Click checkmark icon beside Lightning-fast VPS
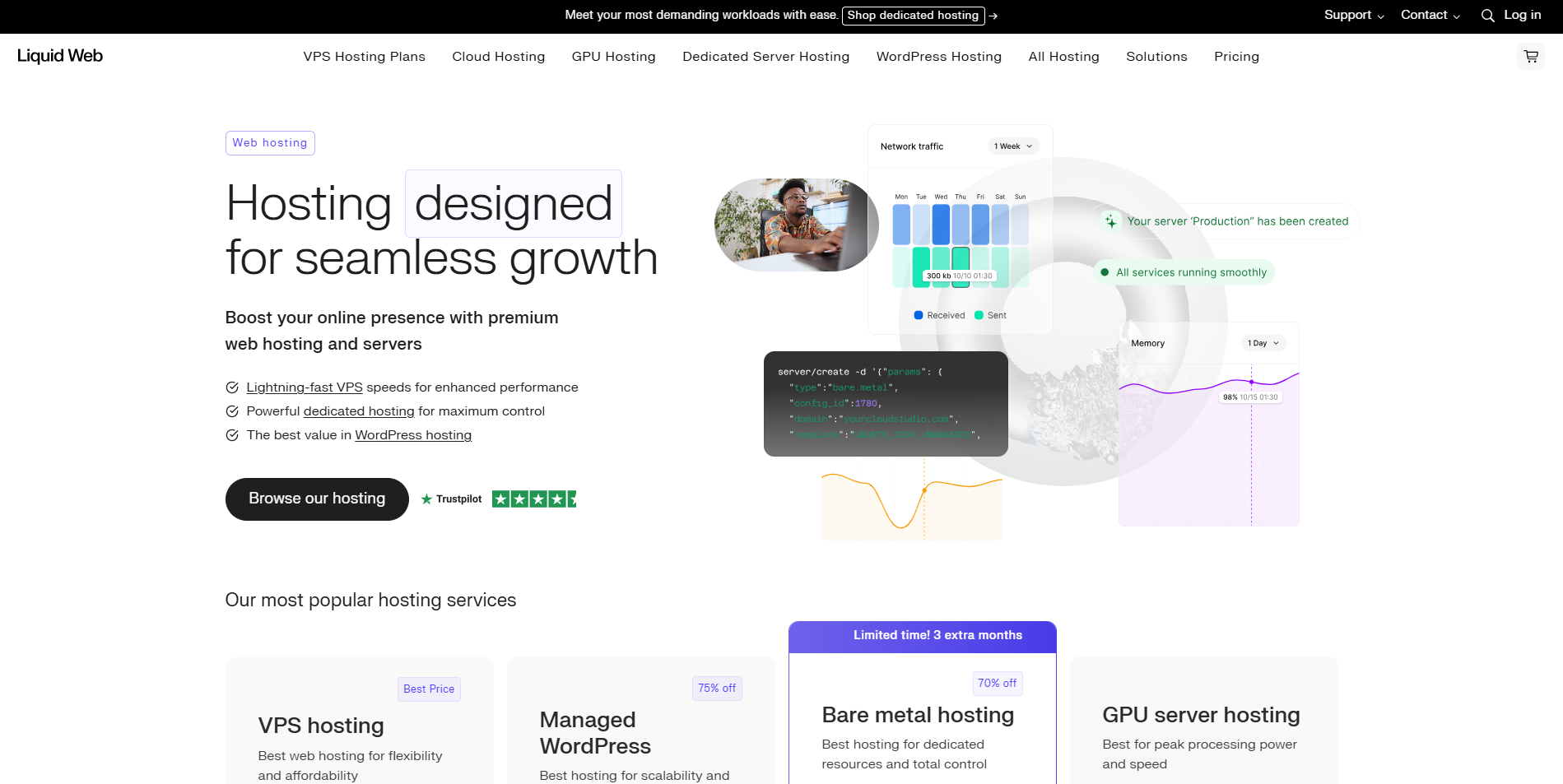This screenshot has height=784, width=1563. tap(232, 387)
